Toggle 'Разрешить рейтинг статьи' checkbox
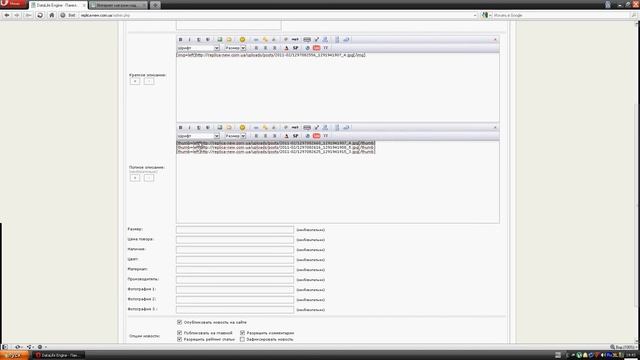The width and height of the screenshot is (640, 360). point(179,339)
